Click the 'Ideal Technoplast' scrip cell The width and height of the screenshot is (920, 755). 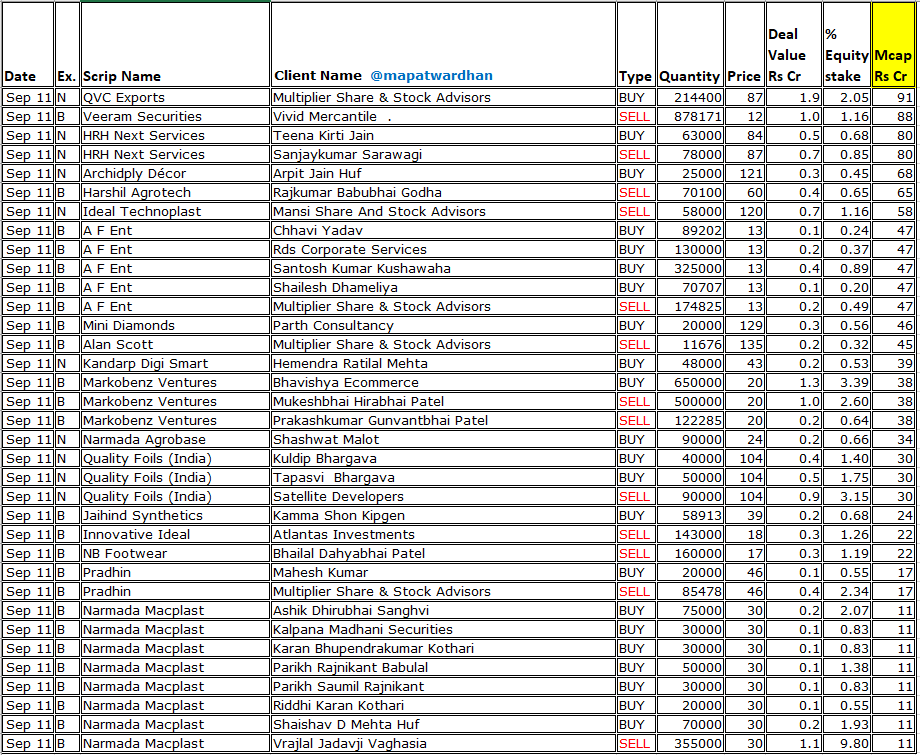pos(175,211)
